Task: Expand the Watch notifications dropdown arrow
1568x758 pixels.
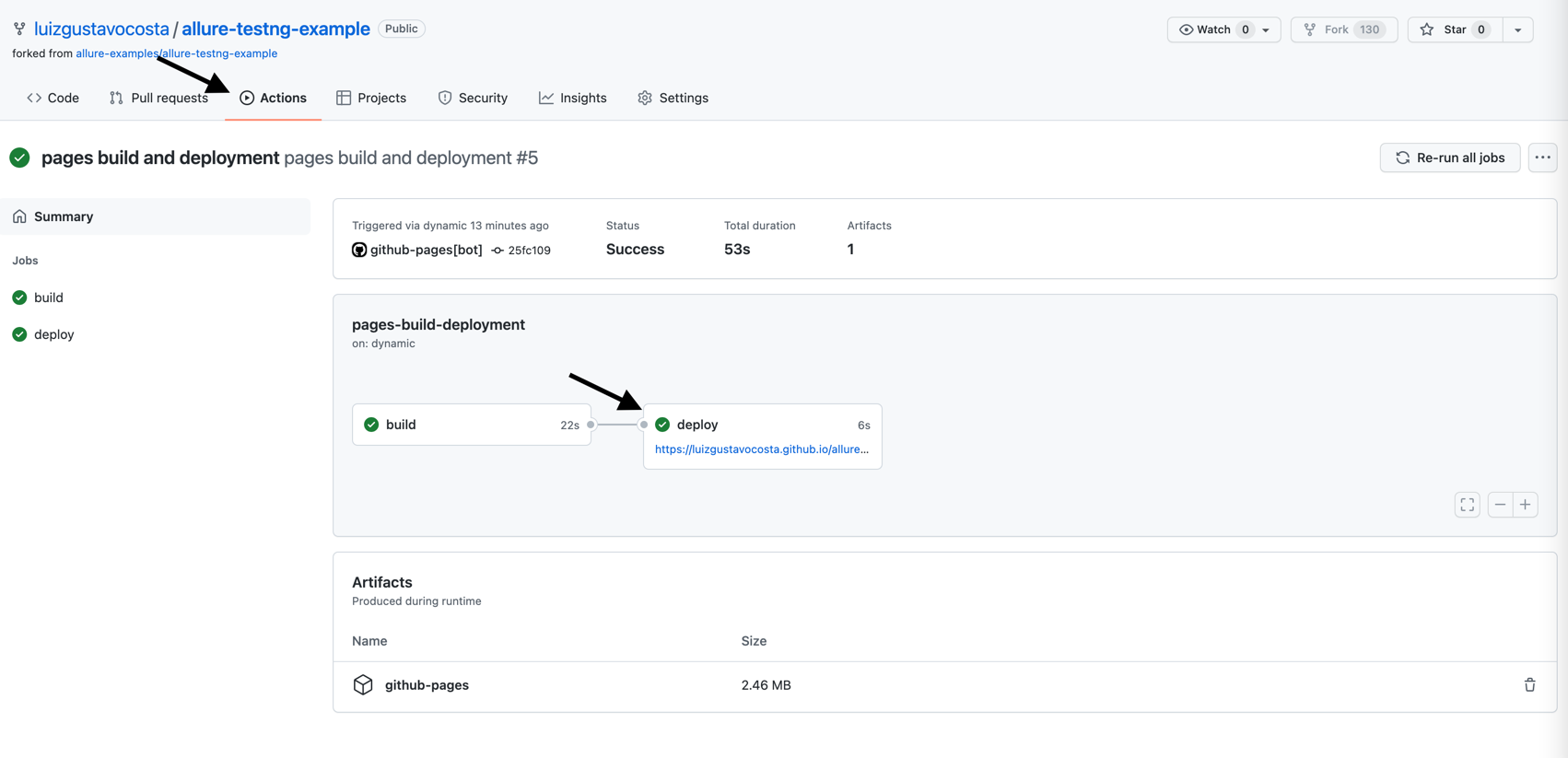Action: point(1267,29)
